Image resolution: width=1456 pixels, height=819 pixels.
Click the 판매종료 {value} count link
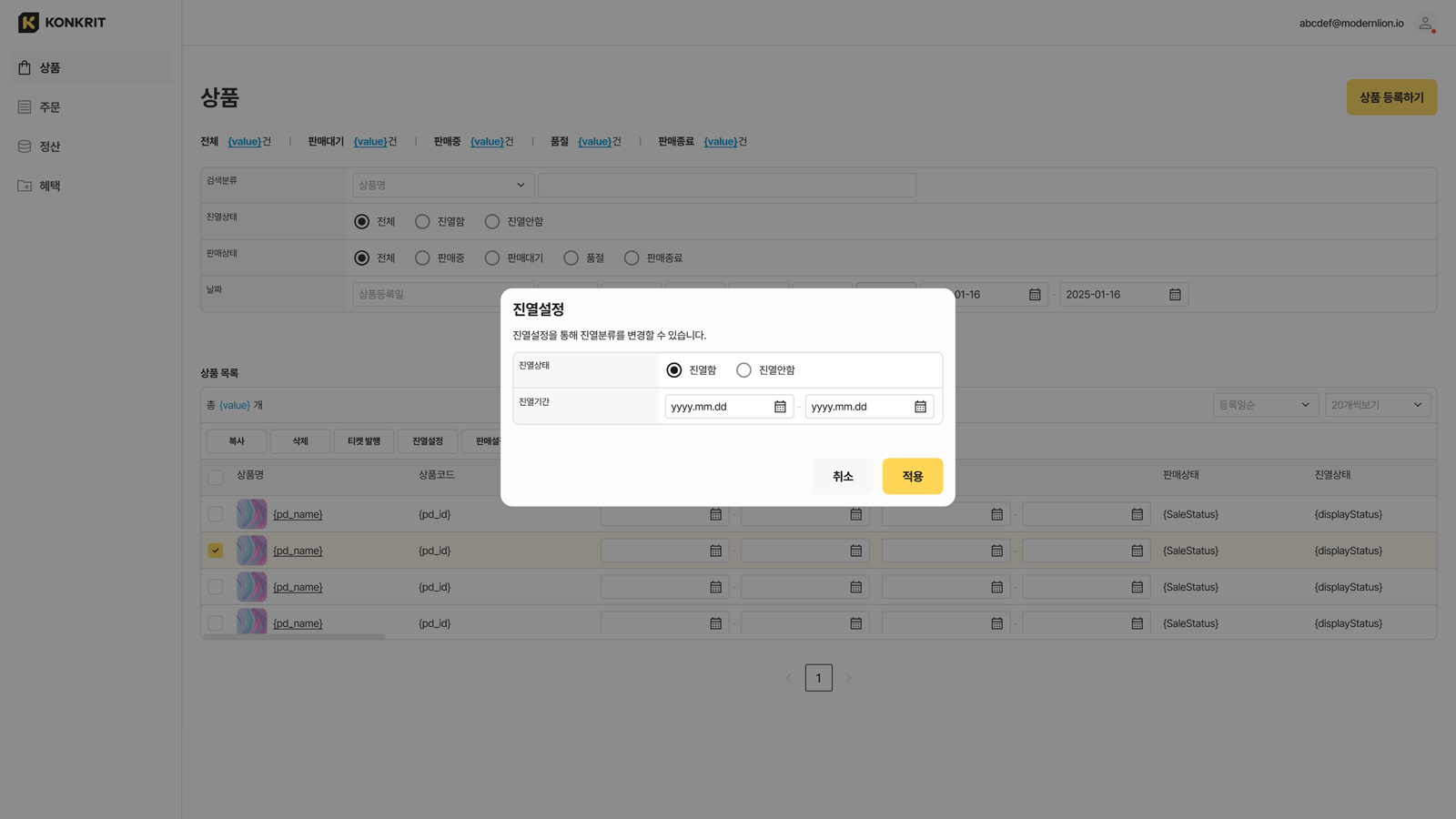(x=720, y=142)
